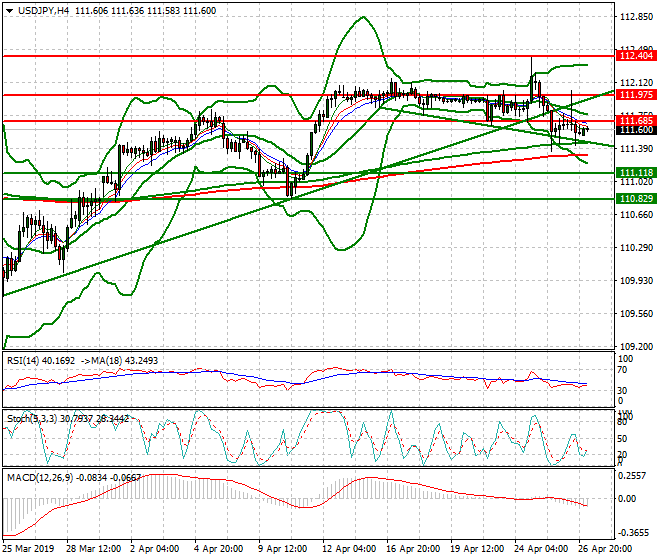Click the MACD scale value -0.3655
This screenshot has width=660, height=560.
[x=633, y=533]
